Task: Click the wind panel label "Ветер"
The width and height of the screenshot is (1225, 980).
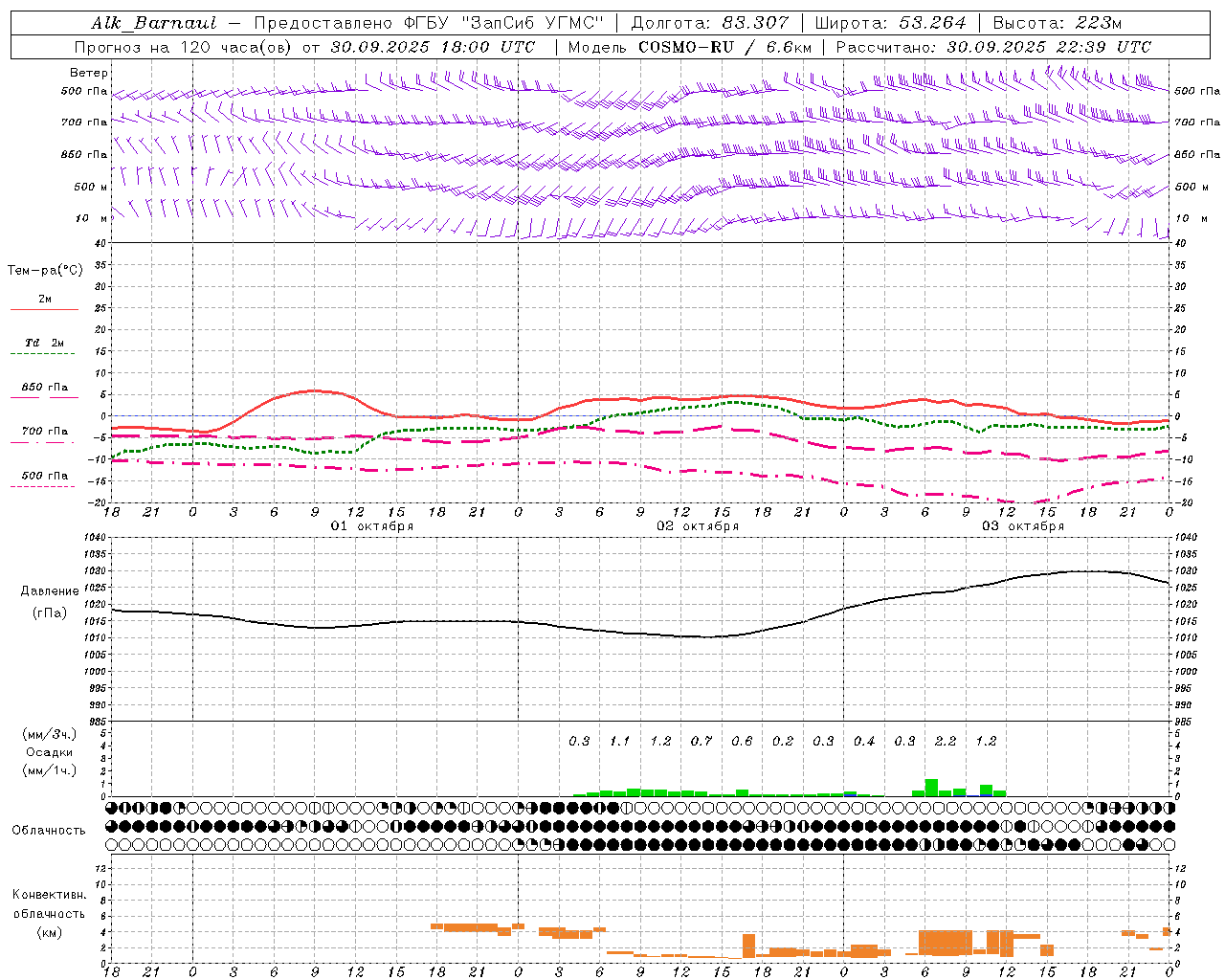Action: pyautogui.click(x=89, y=73)
